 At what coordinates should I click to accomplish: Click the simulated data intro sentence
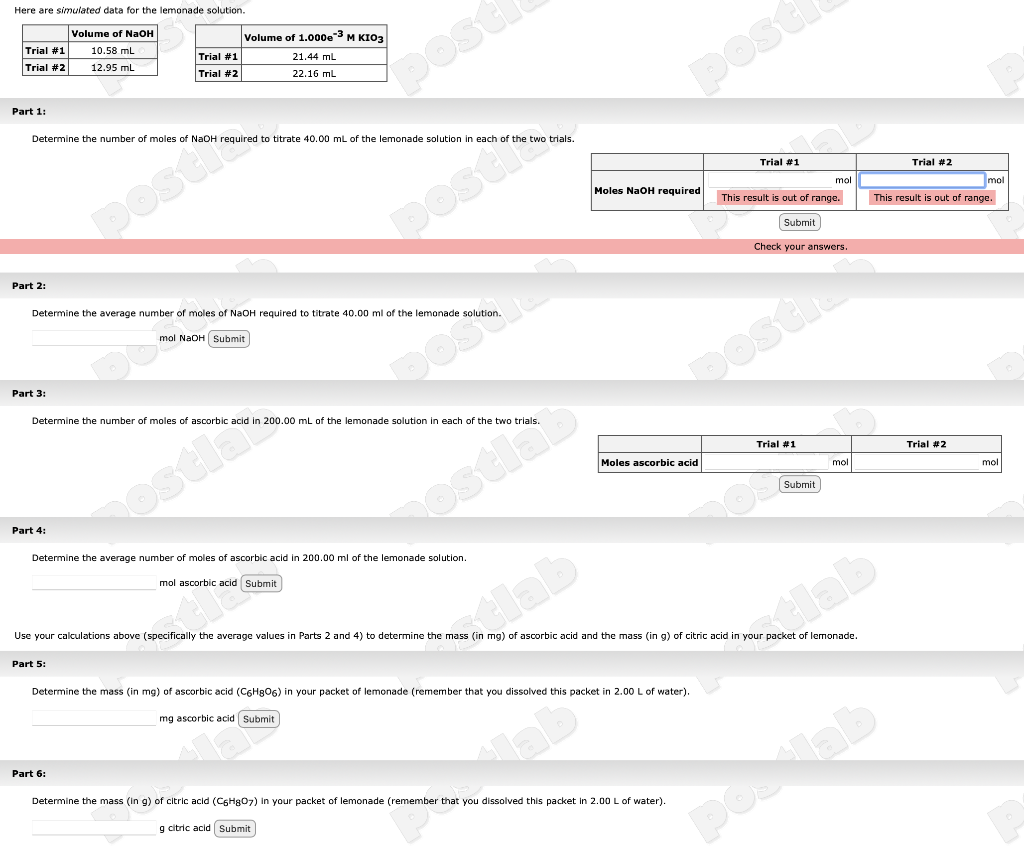pyautogui.click(x=129, y=10)
